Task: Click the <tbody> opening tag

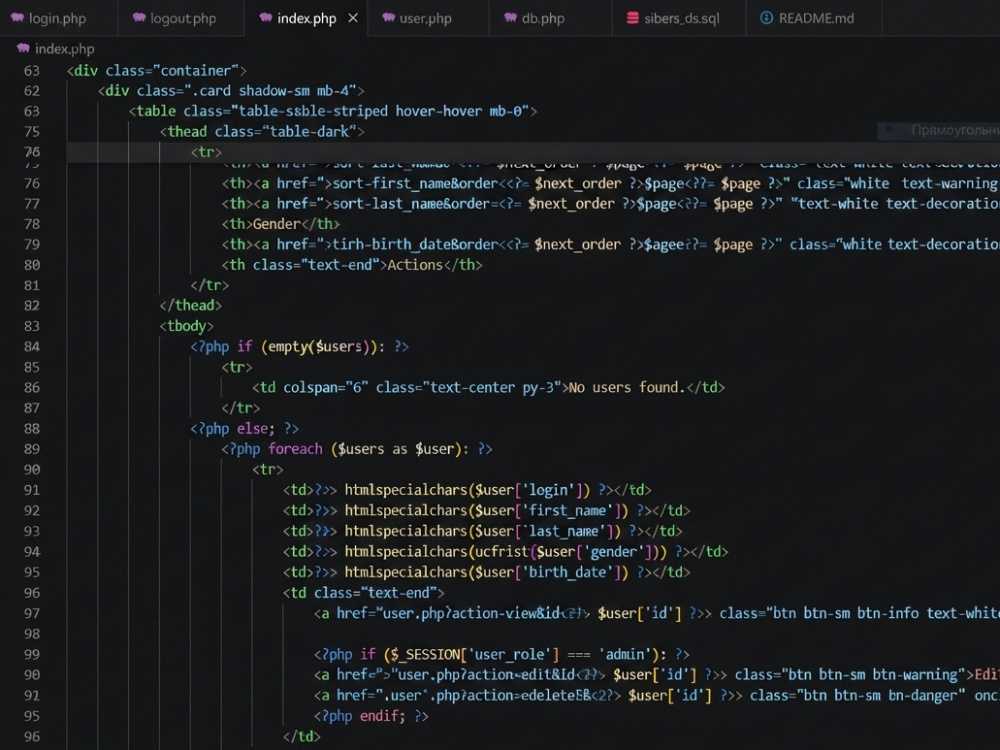Action: 186,326
